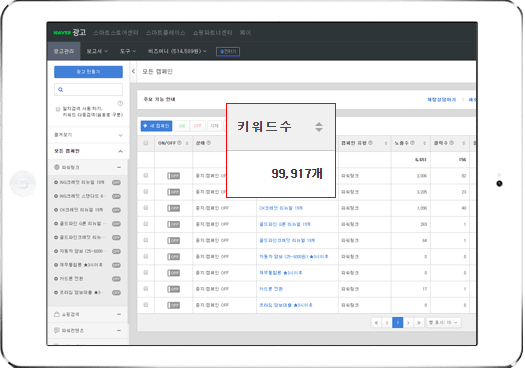Viewport: 525px width, 368px height.
Task: Tick checkbox for OK크레딧 리뉴얼 campaign row
Action: coord(146,208)
